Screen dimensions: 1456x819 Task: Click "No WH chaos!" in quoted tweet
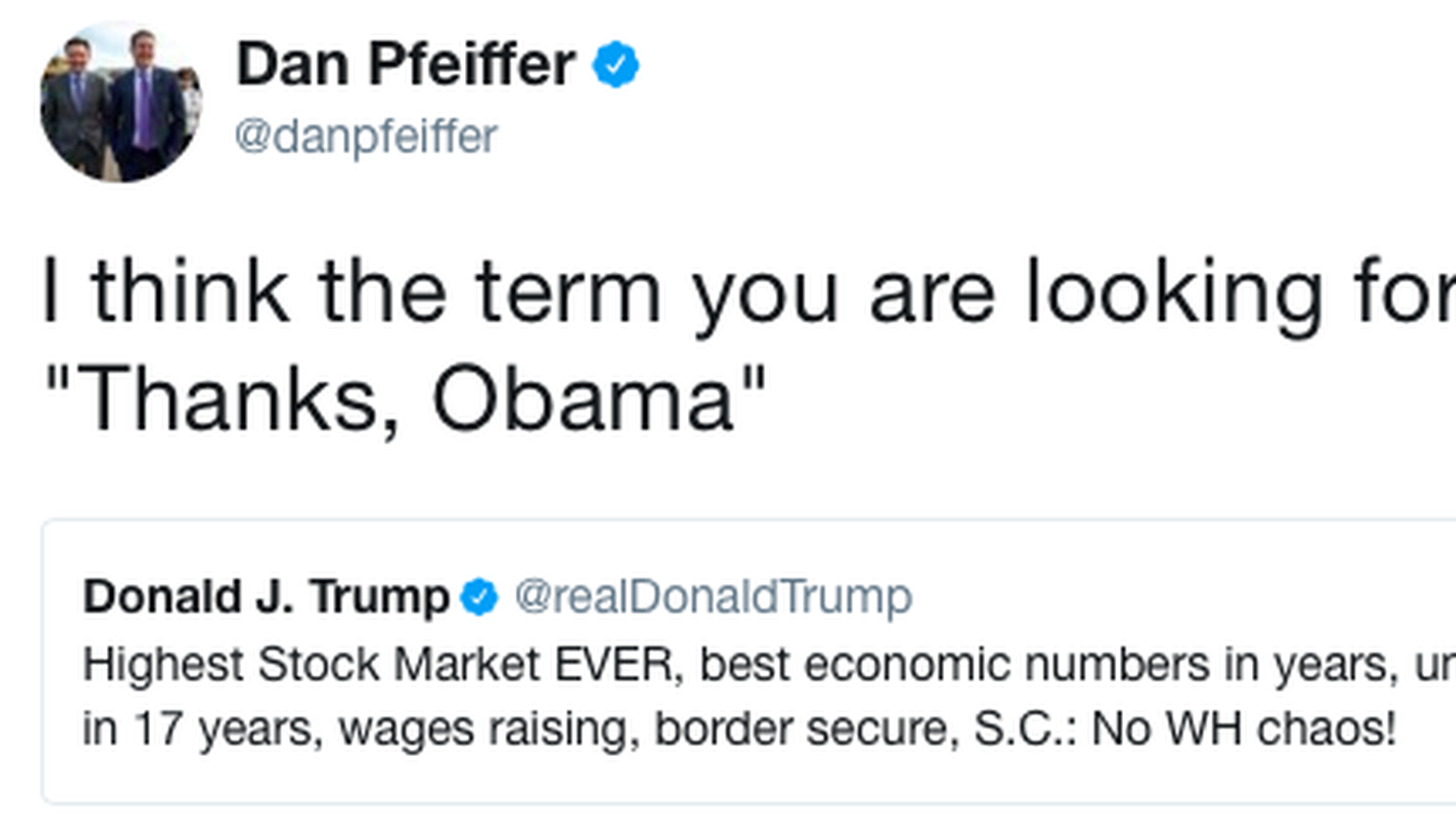1244,729
